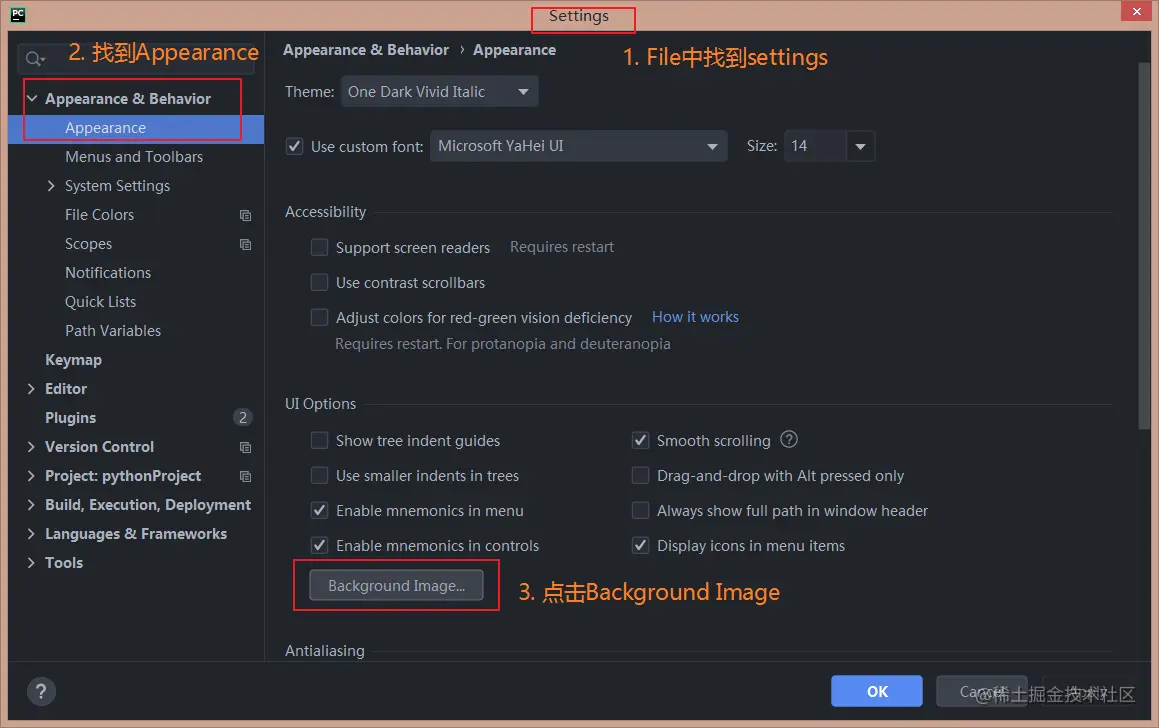
Task: Disable Smooth scrolling checkbox
Action: coord(640,440)
